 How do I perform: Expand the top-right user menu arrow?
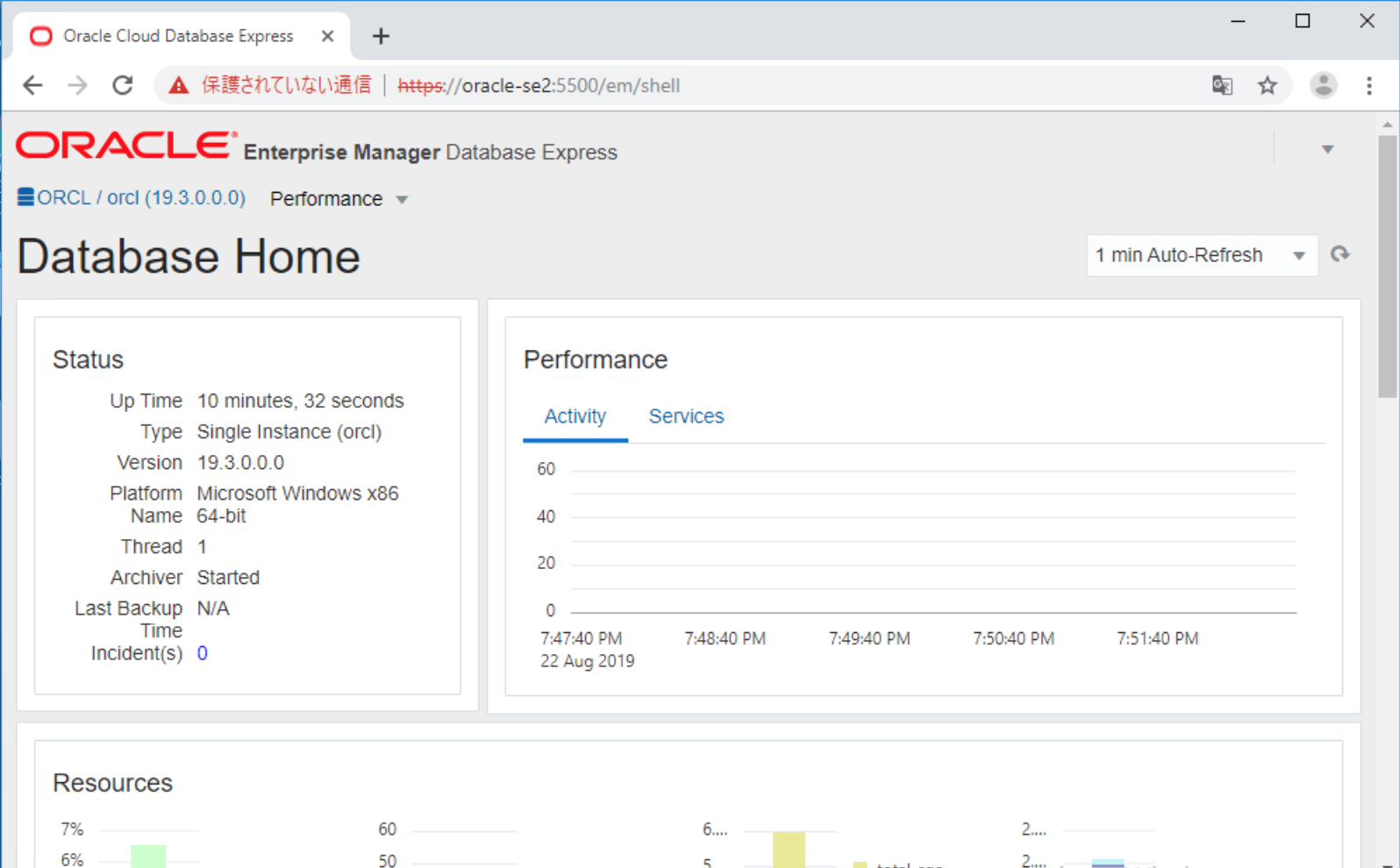[x=1327, y=150]
